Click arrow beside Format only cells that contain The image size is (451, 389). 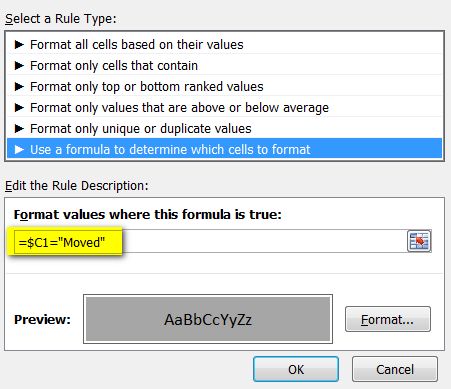click(19, 65)
